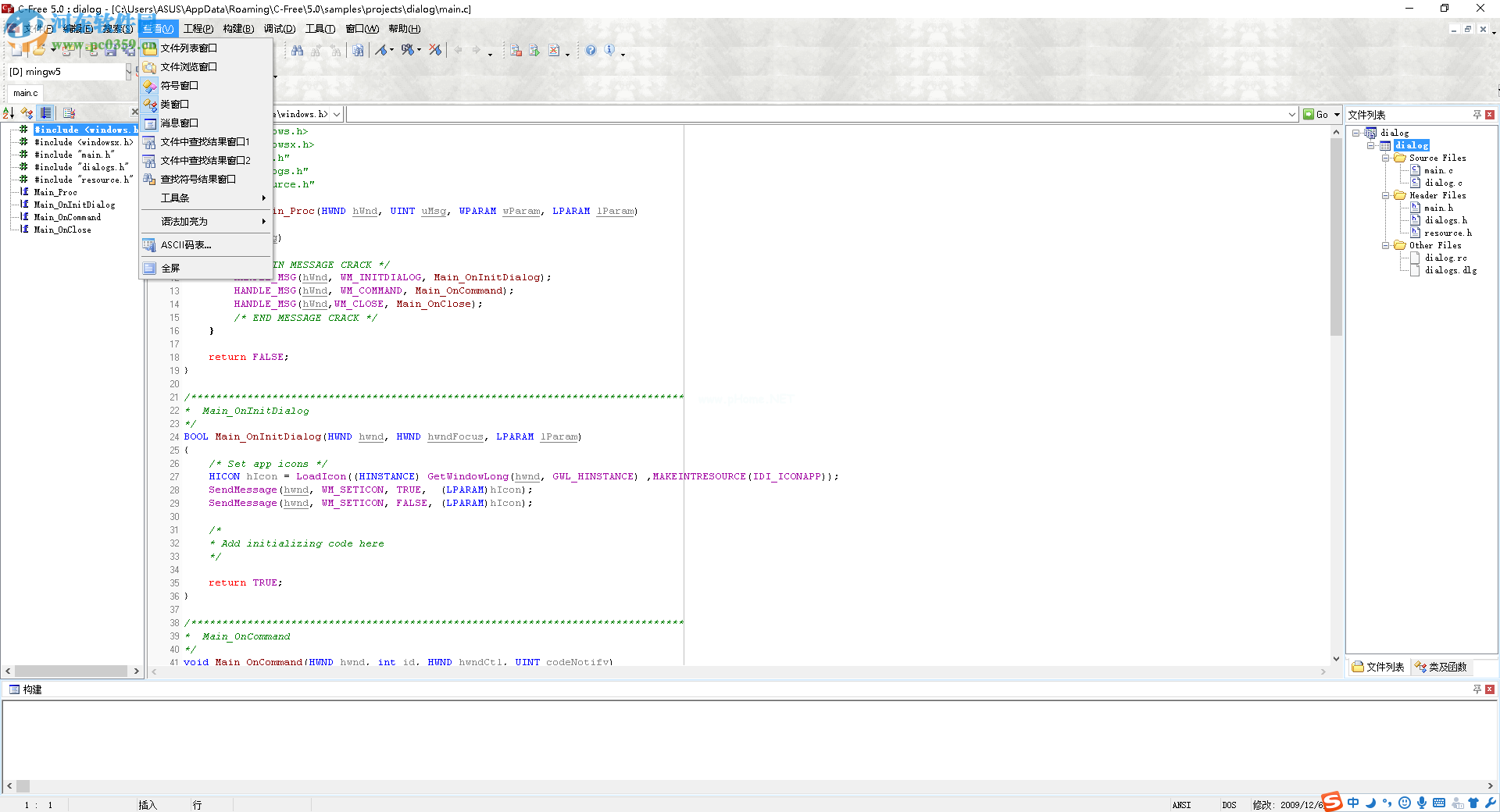The width and height of the screenshot is (1500, 812).
Task: Click the Sogou input method S icon
Action: click(1332, 802)
